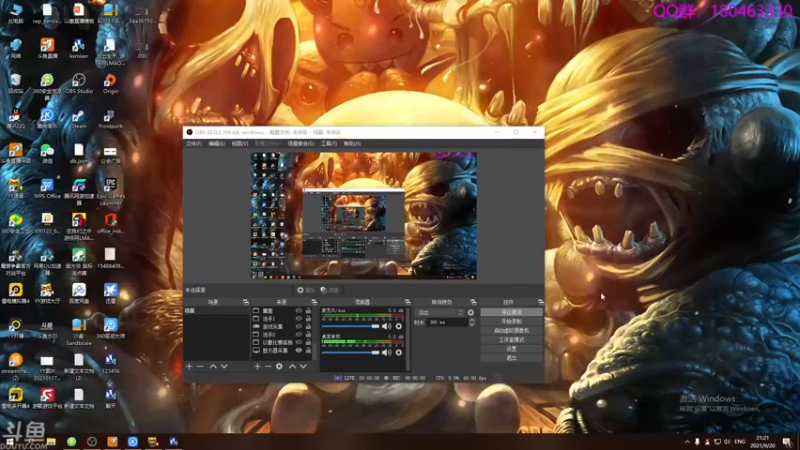
Task: Pop out the 来源 dock panel
Action: coord(314,302)
